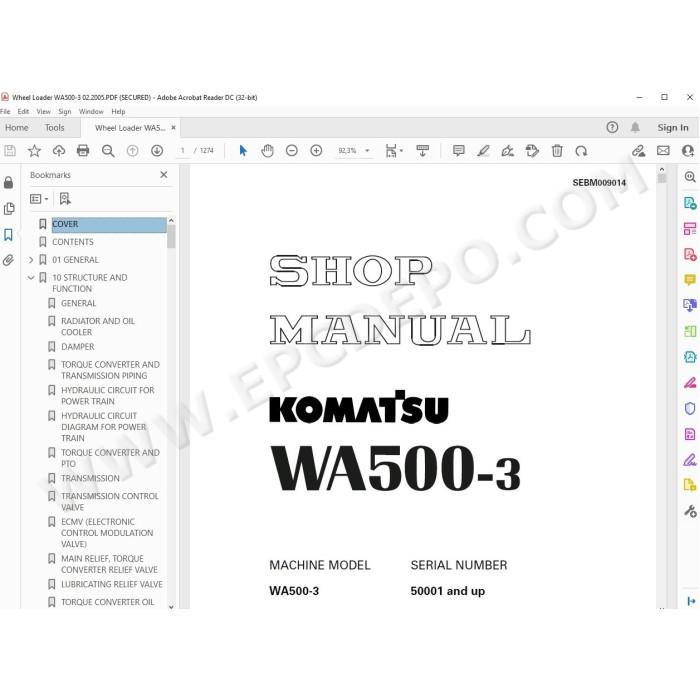
Task: Switch to the Home tab
Action: tap(17, 128)
